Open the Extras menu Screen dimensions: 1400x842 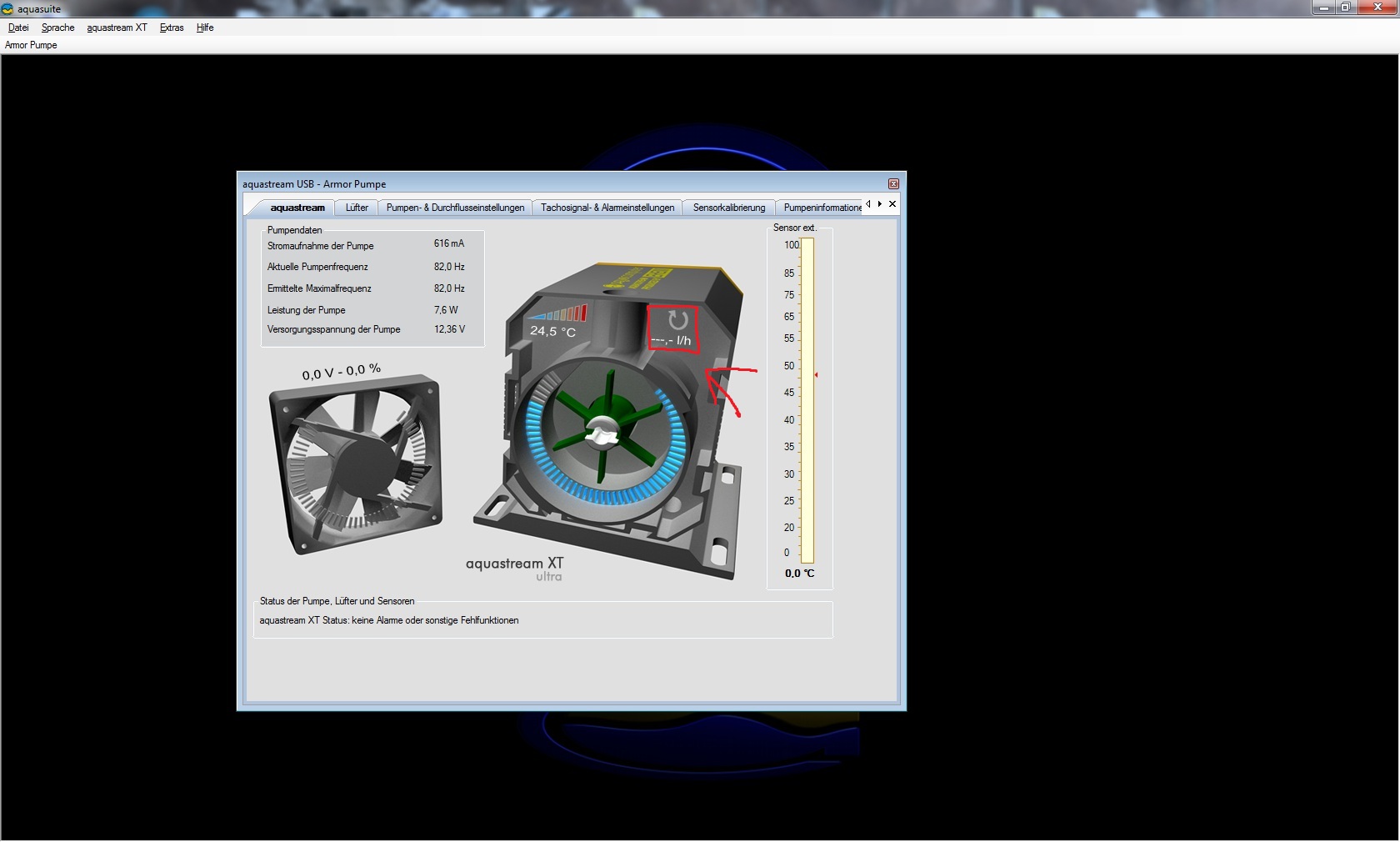(x=172, y=28)
